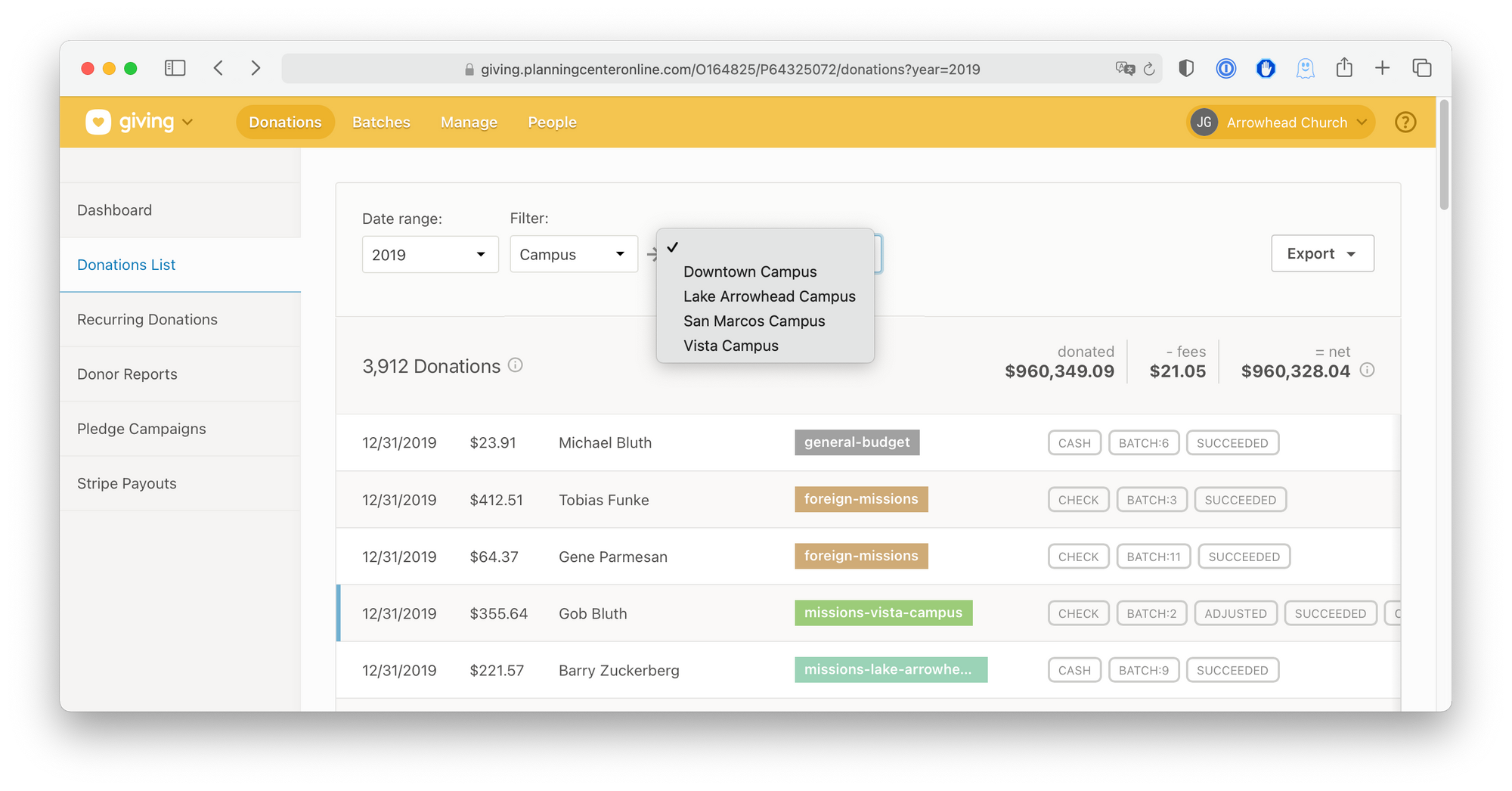Click the info icon next to 3,912 Donations

[516, 365]
